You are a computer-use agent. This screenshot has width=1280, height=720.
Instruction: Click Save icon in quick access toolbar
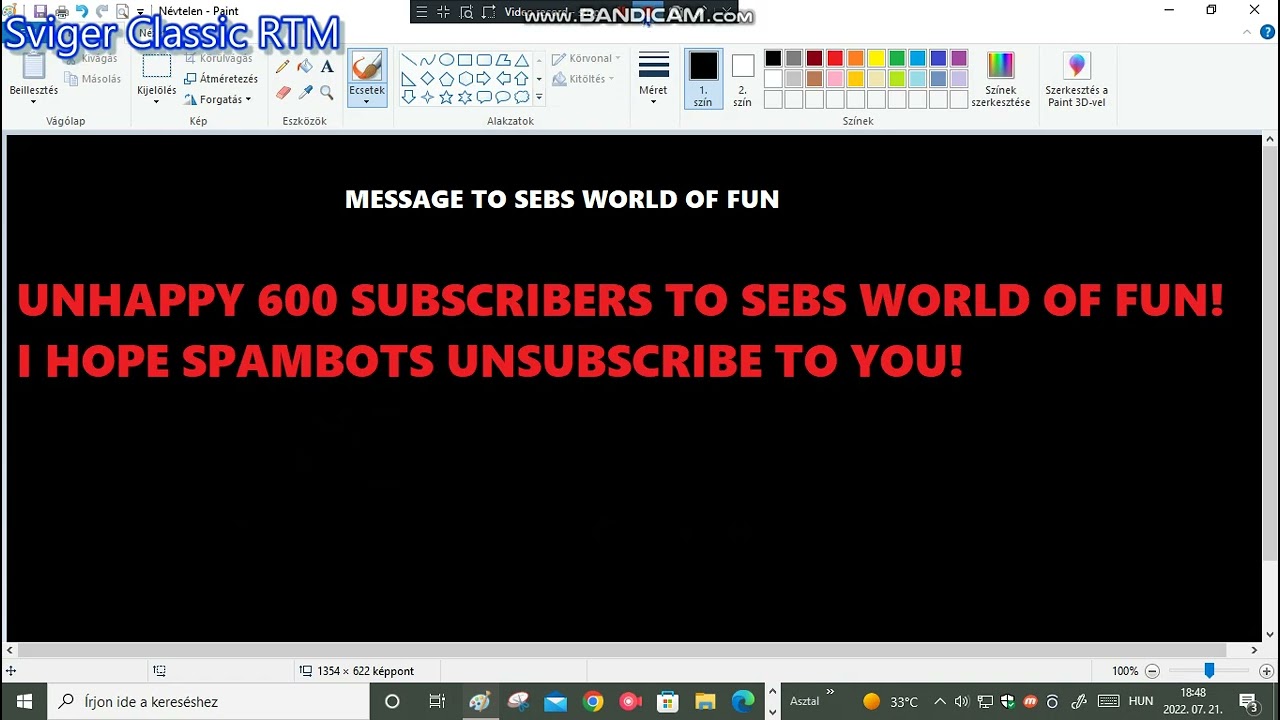pyautogui.click(x=41, y=11)
